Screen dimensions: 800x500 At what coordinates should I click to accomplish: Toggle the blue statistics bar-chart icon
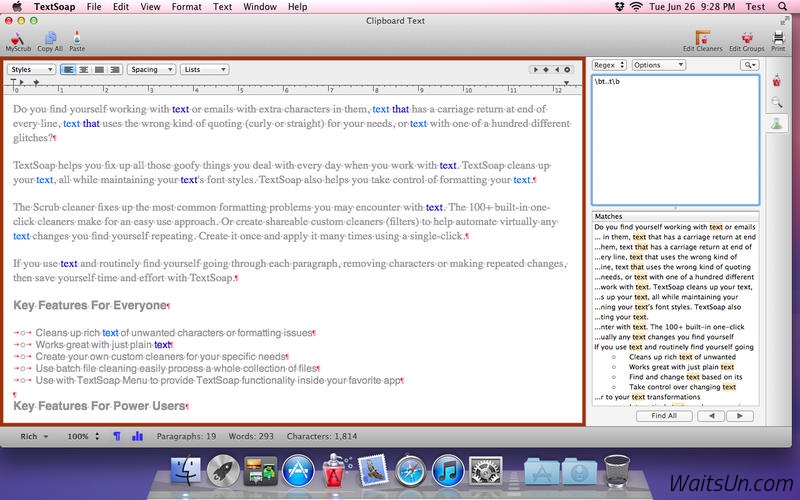coord(137,436)
